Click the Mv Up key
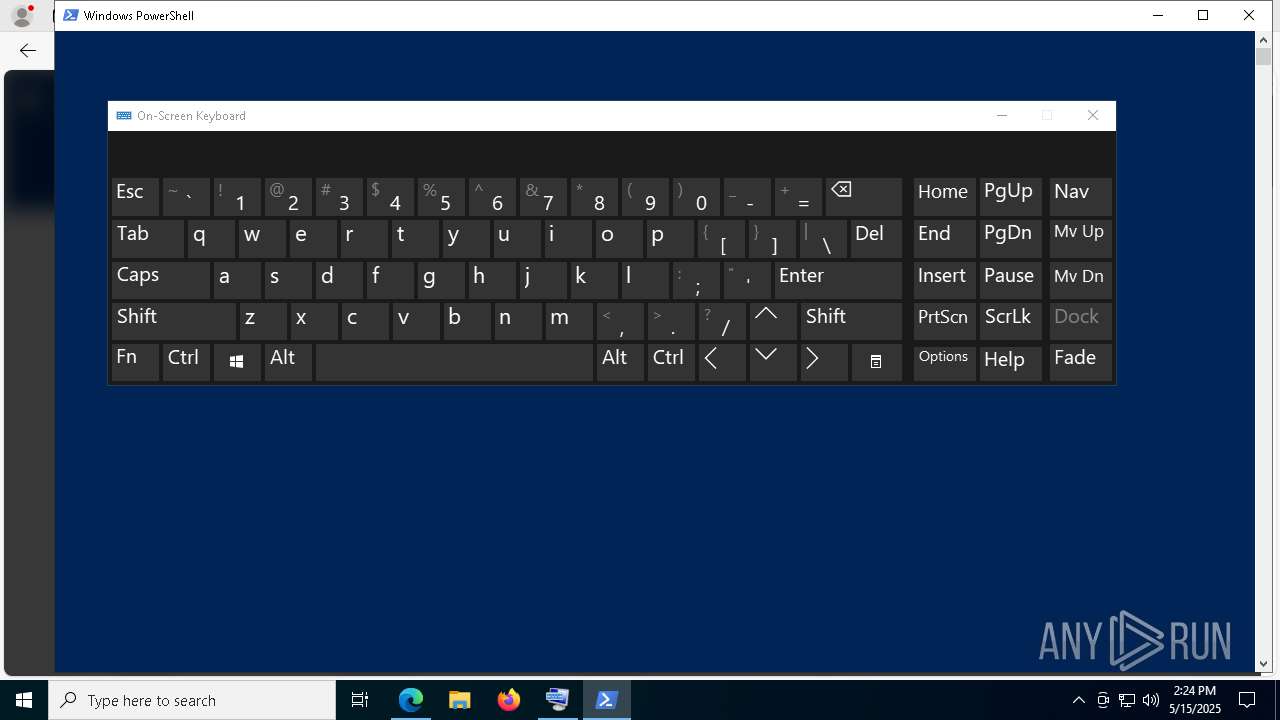This screenshot has width=1280, height=720. pyautogui.click(x=1080, y=239)
